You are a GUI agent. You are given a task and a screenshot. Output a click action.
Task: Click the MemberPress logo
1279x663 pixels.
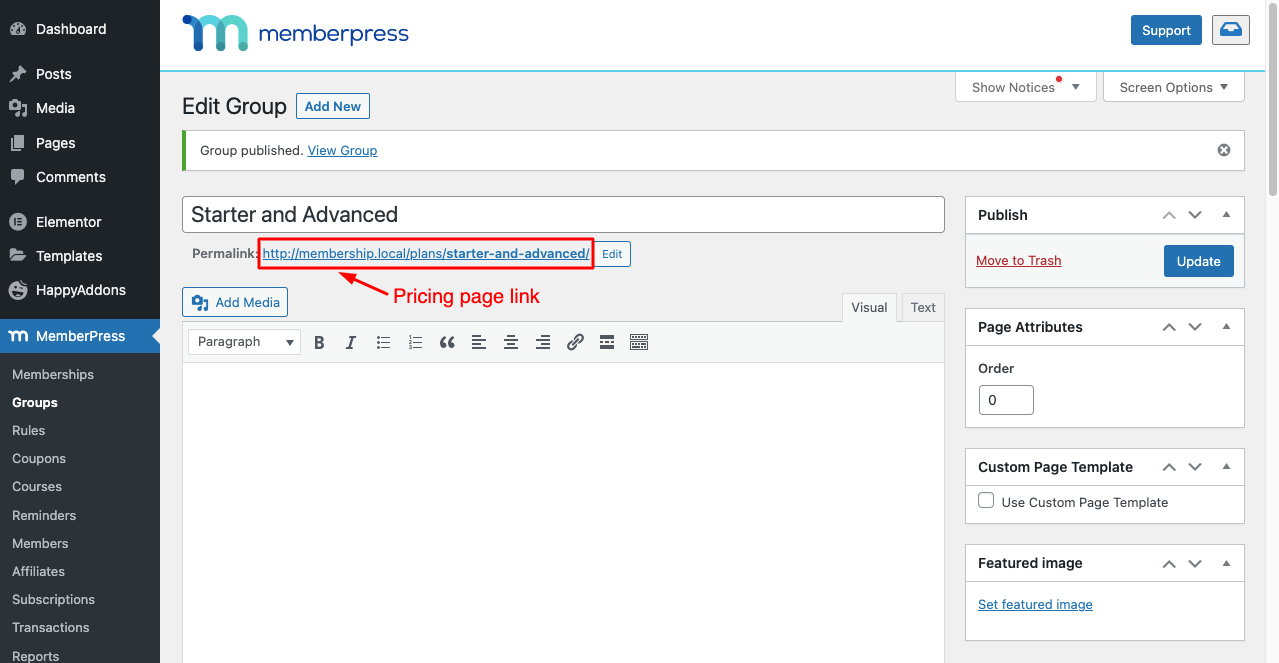[295, 33]
